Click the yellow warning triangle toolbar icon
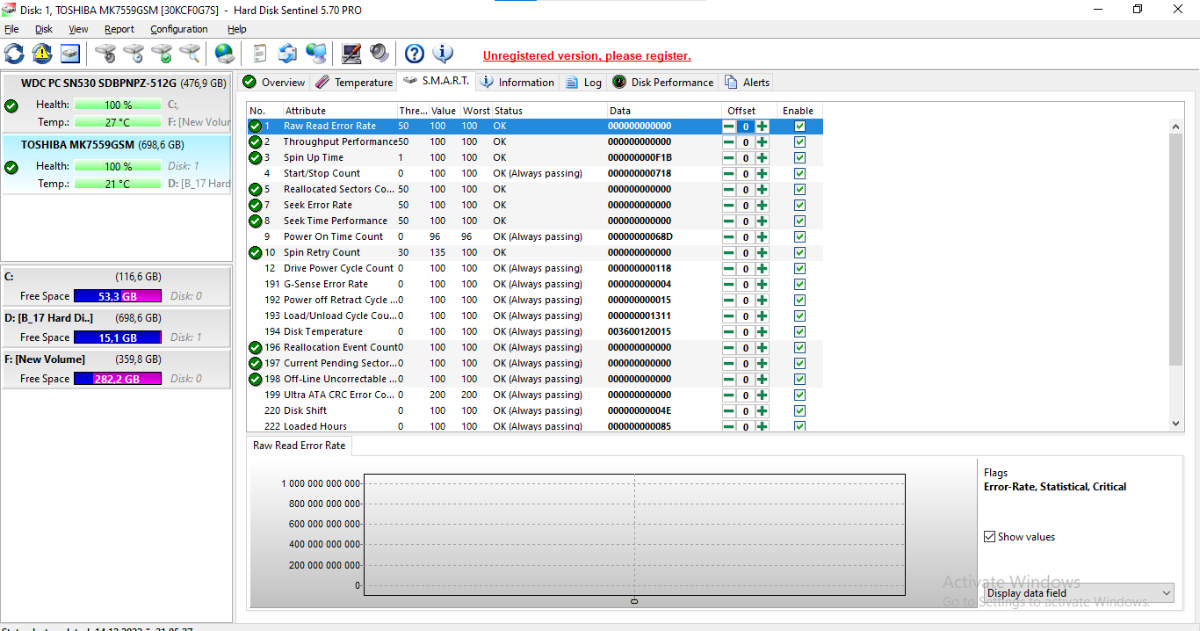 click(x=42, y=53)
